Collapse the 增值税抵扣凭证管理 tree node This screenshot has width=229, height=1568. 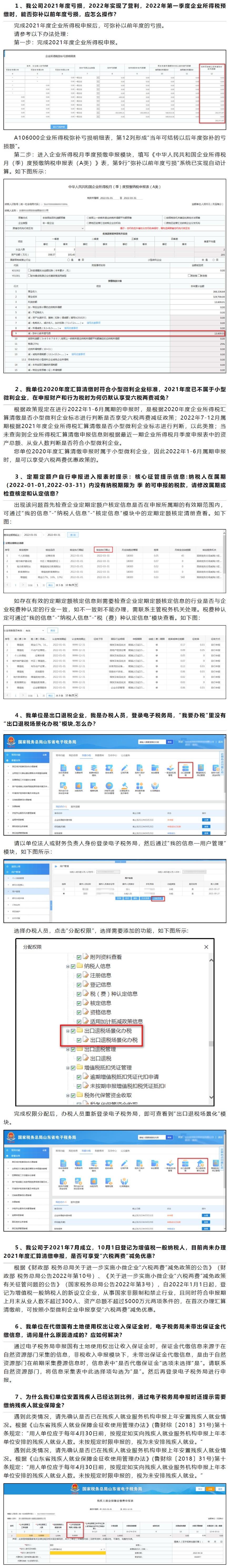[67, 1068]
